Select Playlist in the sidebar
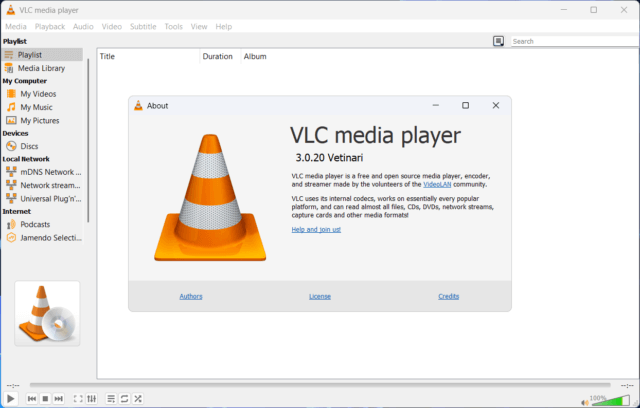The height and width of the screenshot is (408, 640). coord(42,55)
